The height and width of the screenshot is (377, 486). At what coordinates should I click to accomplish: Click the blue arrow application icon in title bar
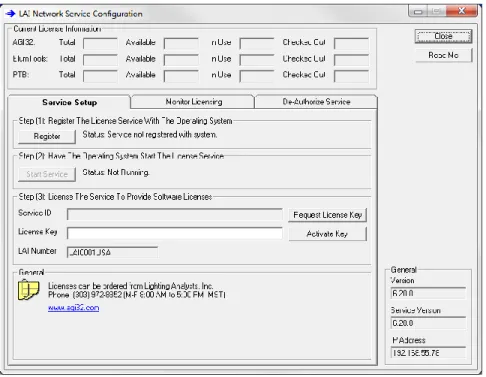pyautogui.click(x=11, y=14)
